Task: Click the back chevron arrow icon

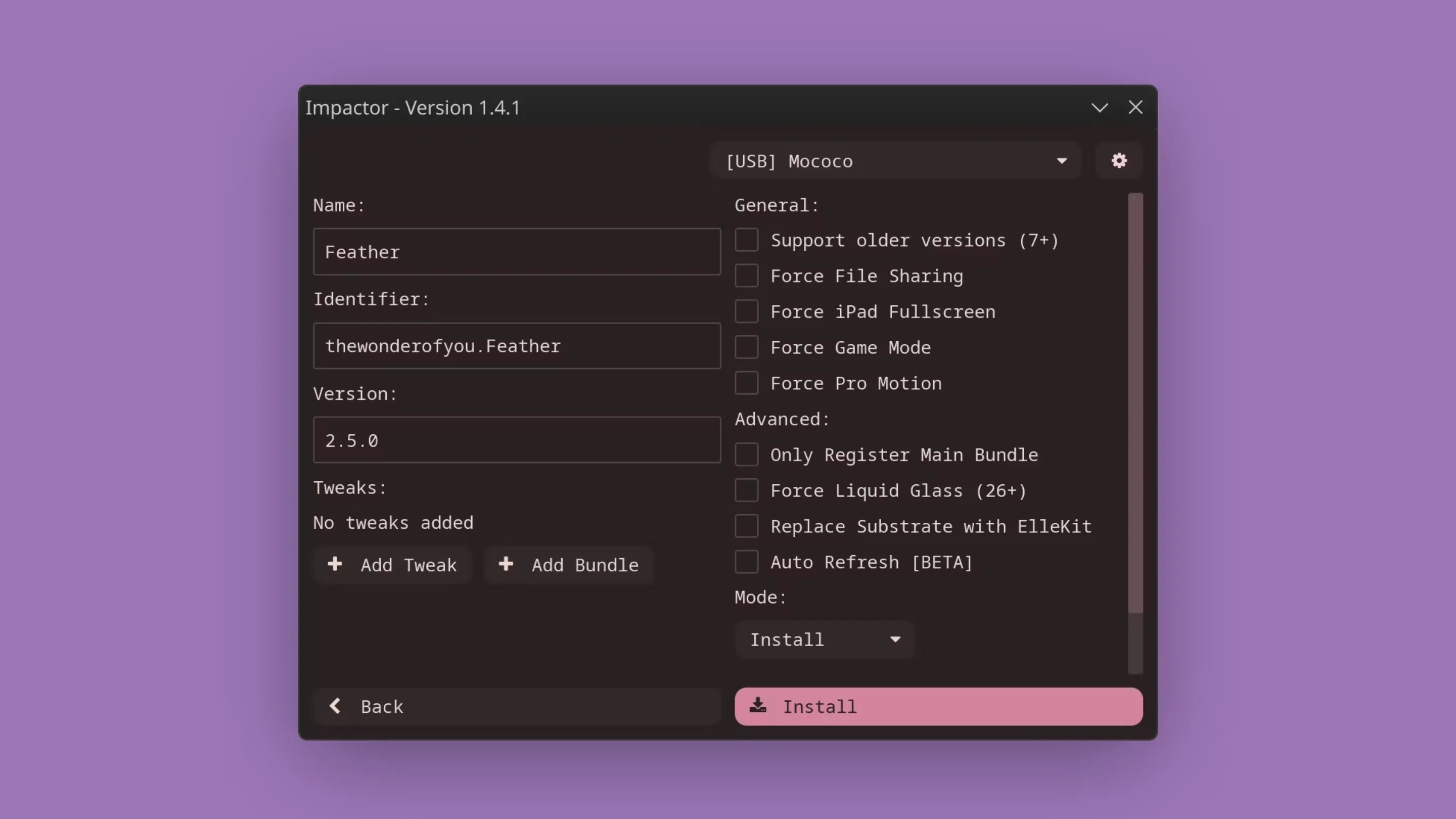Action: click(x=335, y=706)
